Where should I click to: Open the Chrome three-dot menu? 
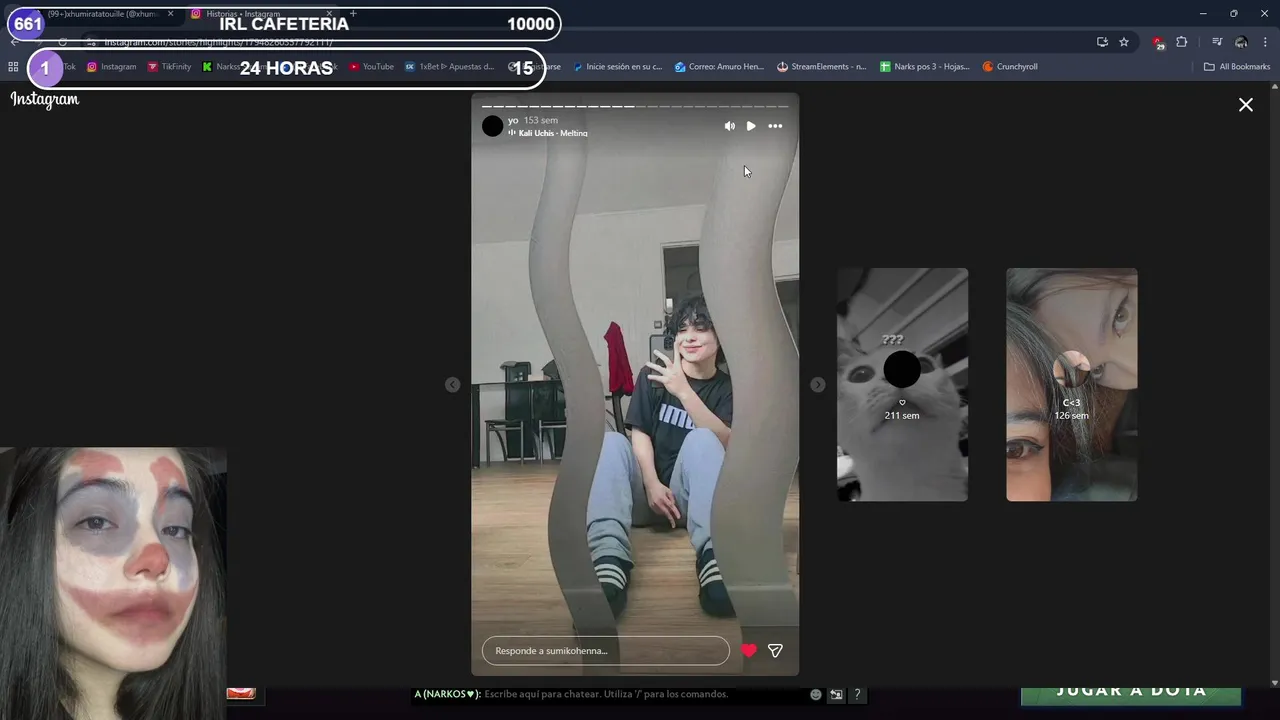click(1266, 42)
